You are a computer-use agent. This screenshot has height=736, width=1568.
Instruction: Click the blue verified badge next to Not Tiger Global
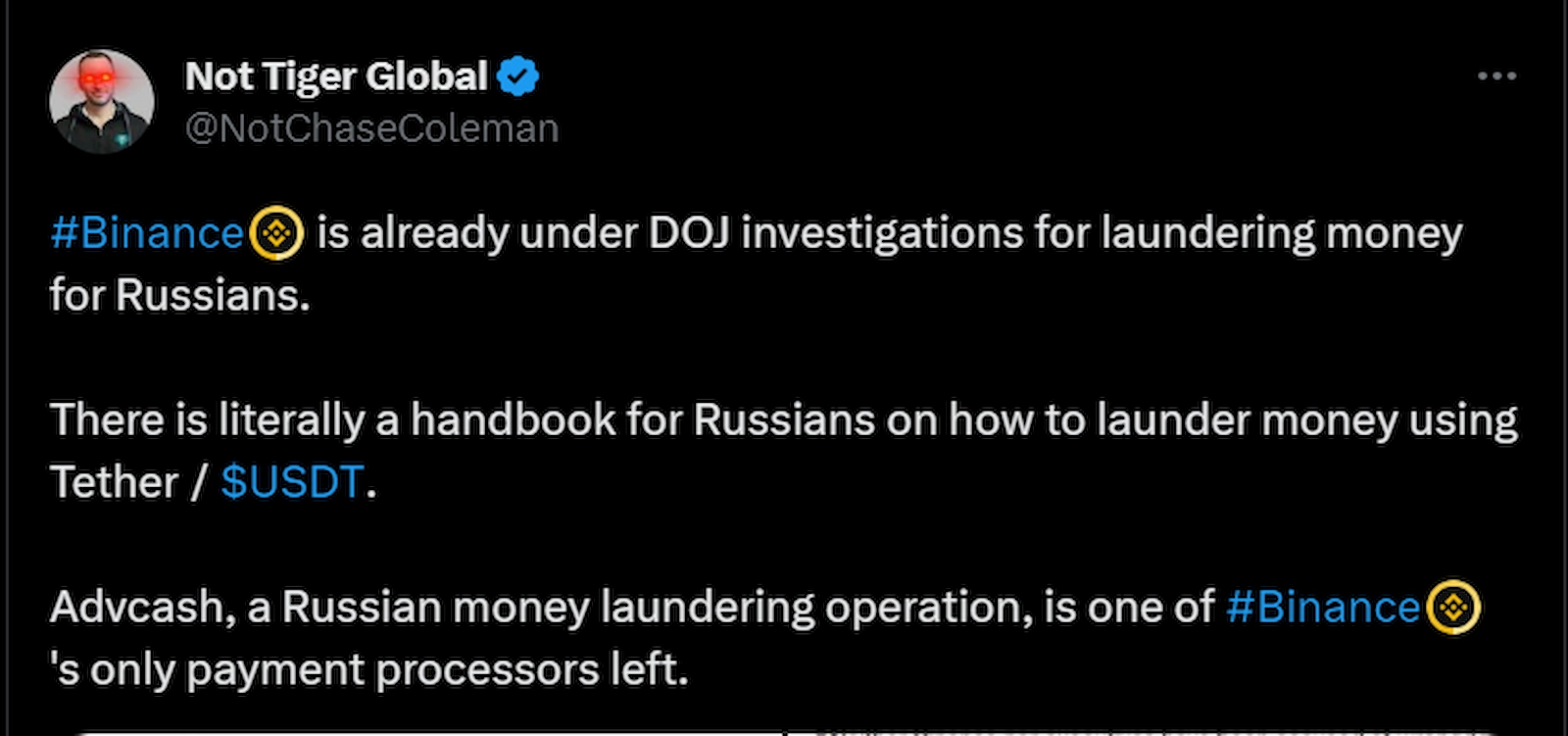pos(519,74)
